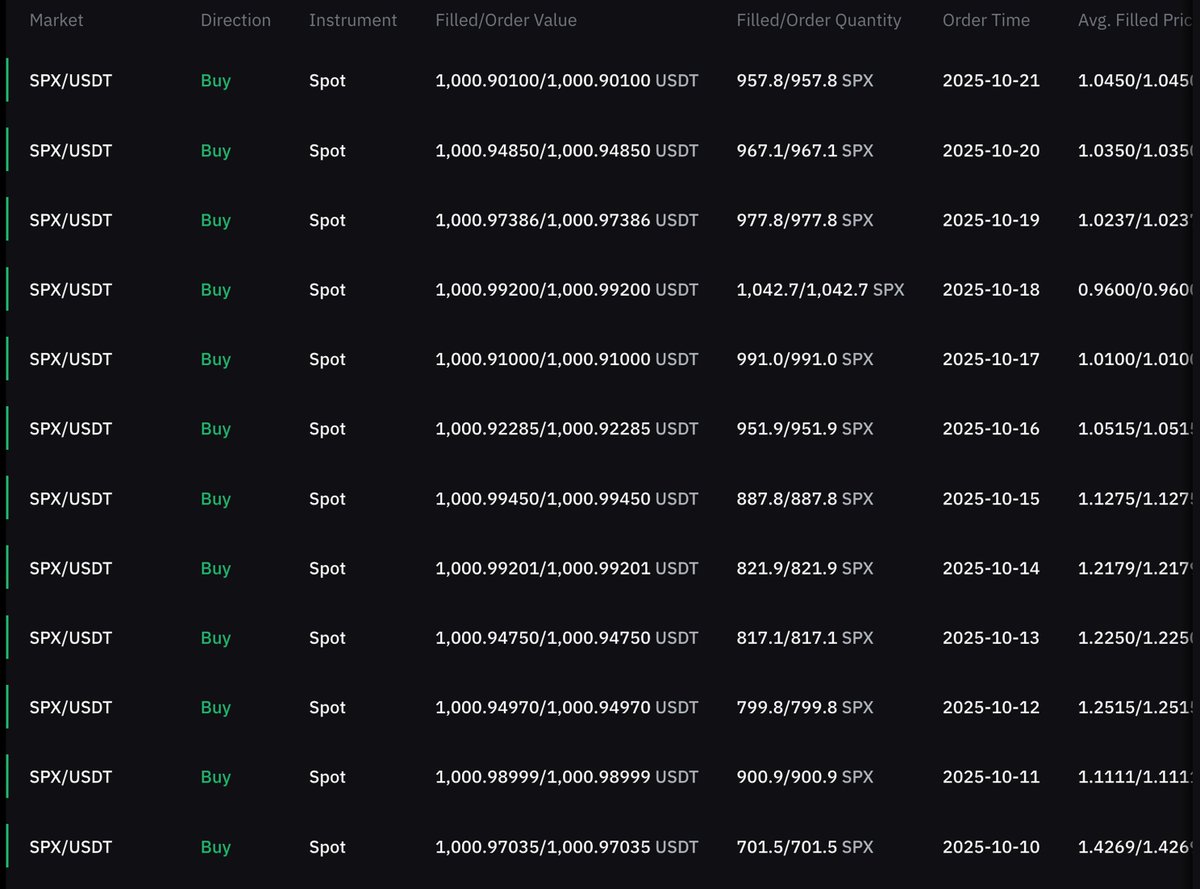
Task: Select order value 1,000.97386/1,000.97386 USDT
Action: 567,220
